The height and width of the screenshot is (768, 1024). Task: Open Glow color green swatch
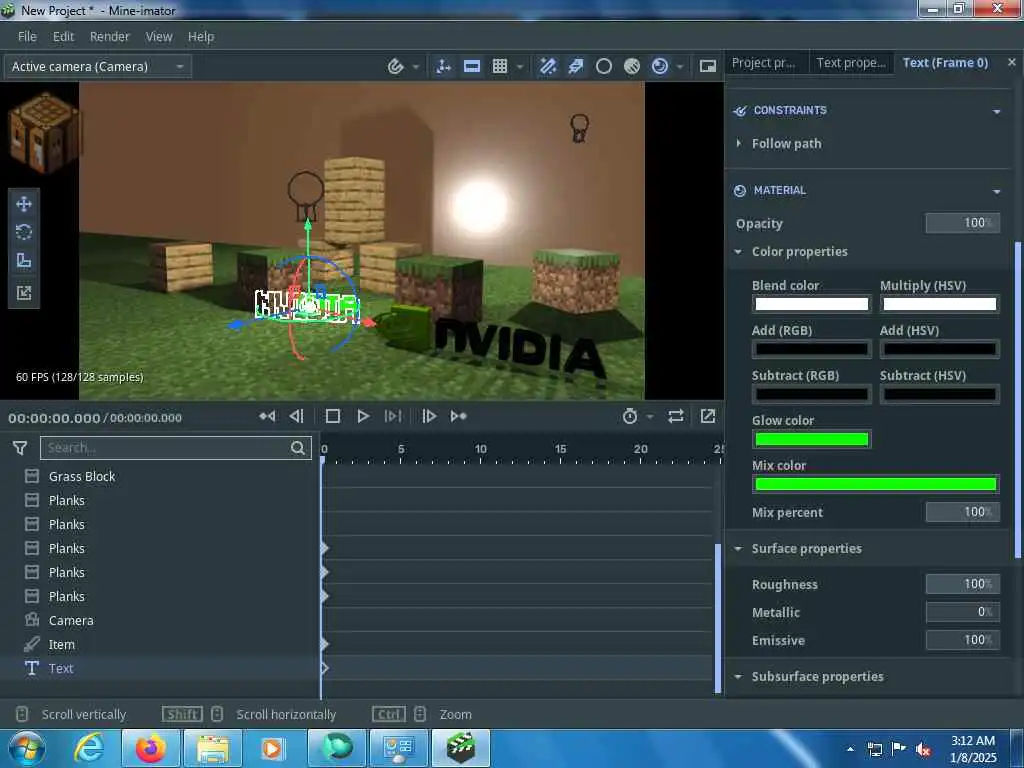pyautogui.click(x=812, y=439)
